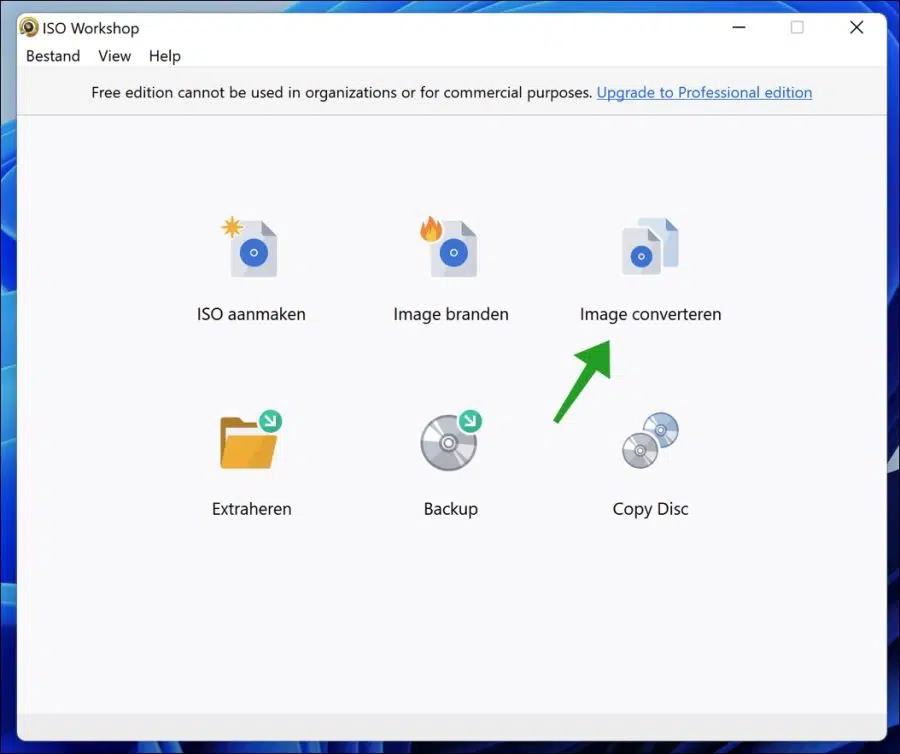Click the Extraheren label
Viewport: 900px width, 754px height.
point(251,509)
